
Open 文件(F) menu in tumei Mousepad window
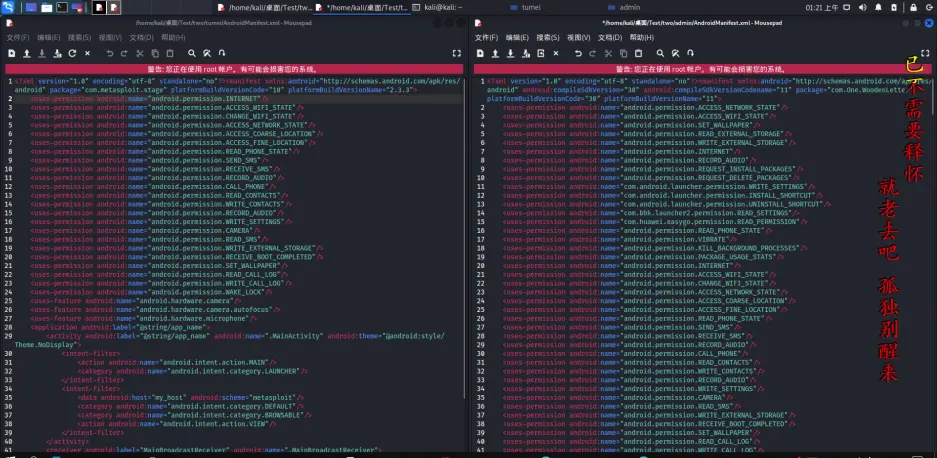[x=18, y=37]
